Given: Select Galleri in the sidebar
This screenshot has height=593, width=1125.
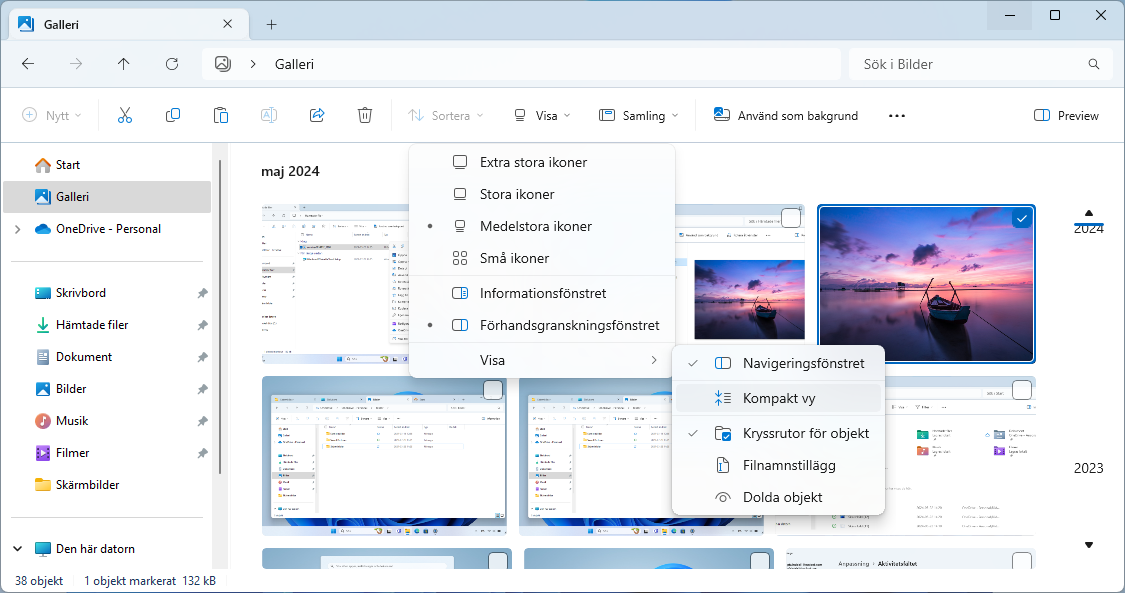Looking at the screenshot, I should (x=108, y=196).
